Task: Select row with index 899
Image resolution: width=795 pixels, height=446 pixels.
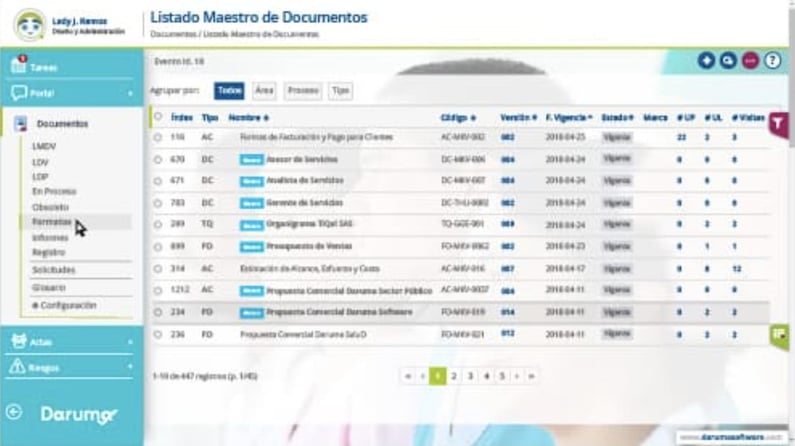Action: tap(158, 247)
